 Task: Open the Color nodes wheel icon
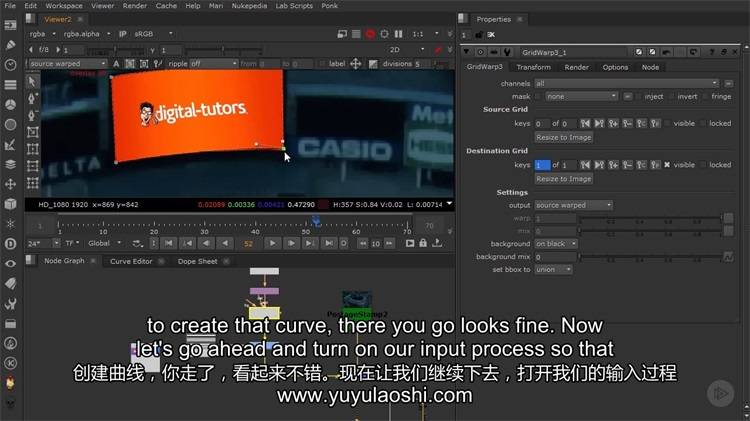10,105
